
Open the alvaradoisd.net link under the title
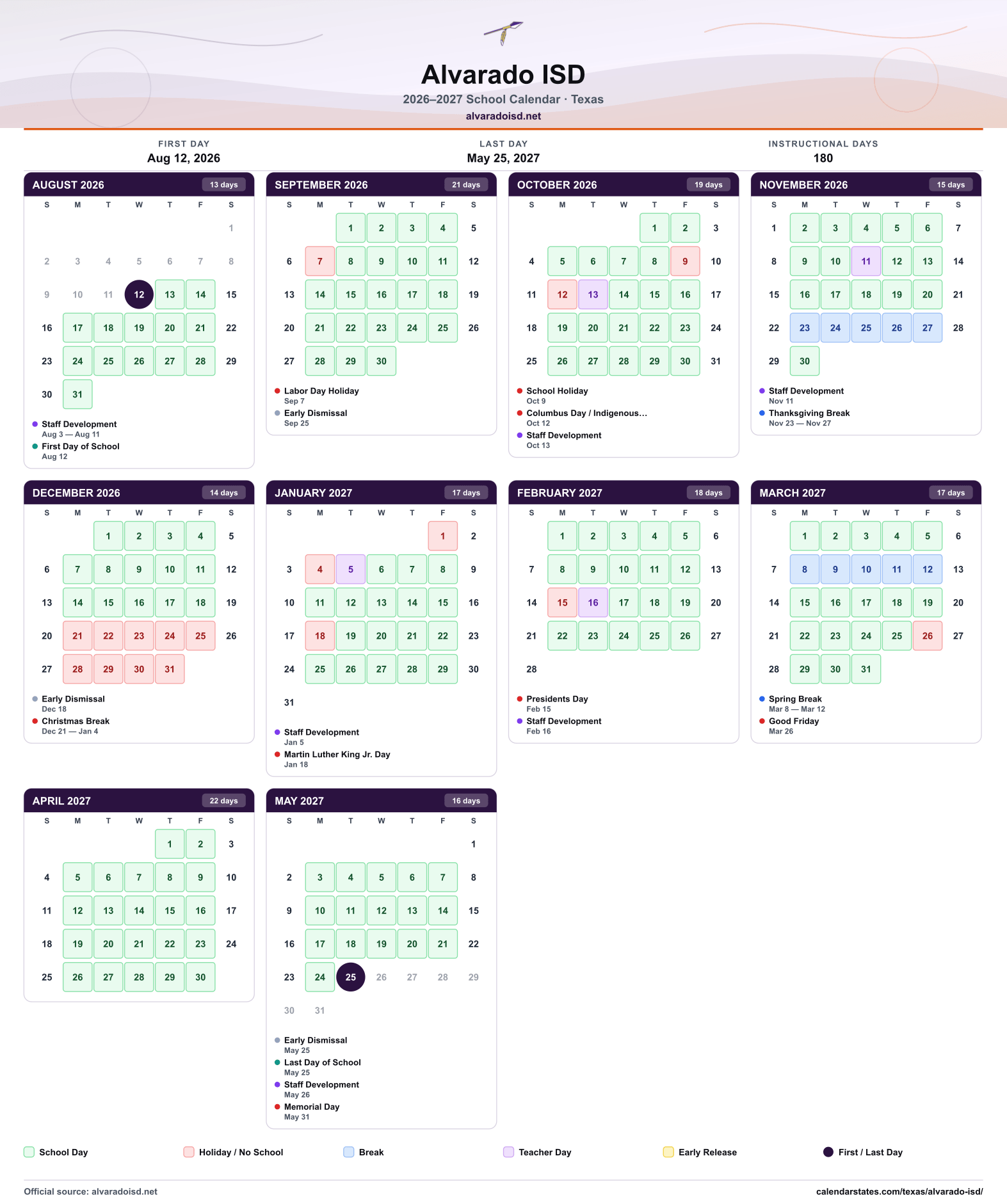tap(503, 116)
